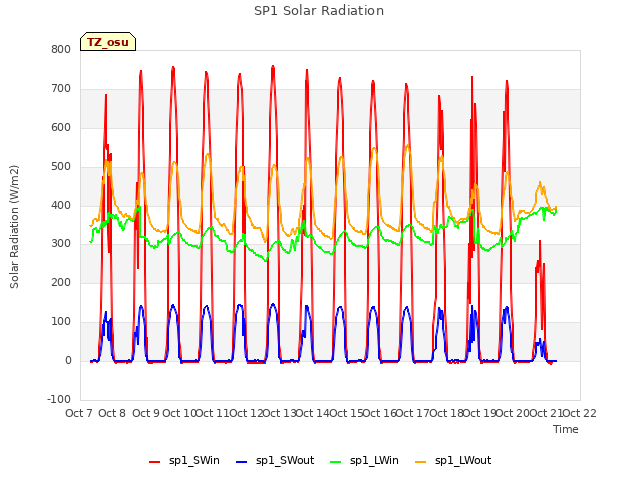Click the orange sp1_LWout legend color marker
This screenshot has width=640, height=480.
(420, 462)
